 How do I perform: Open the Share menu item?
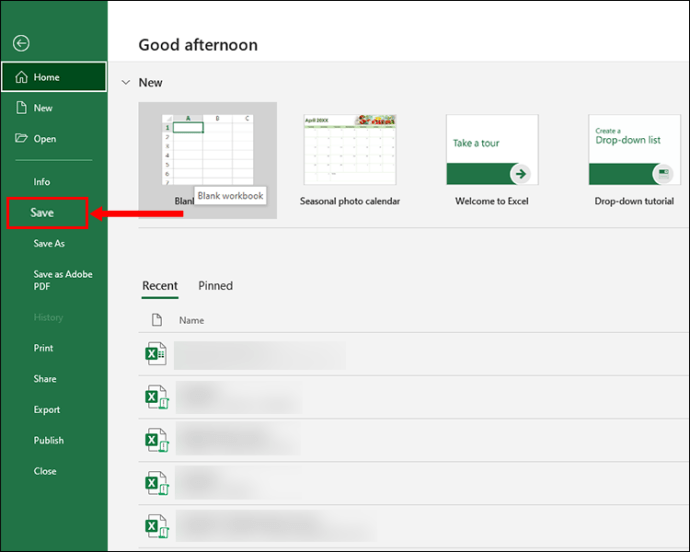[x=45, y=379]
